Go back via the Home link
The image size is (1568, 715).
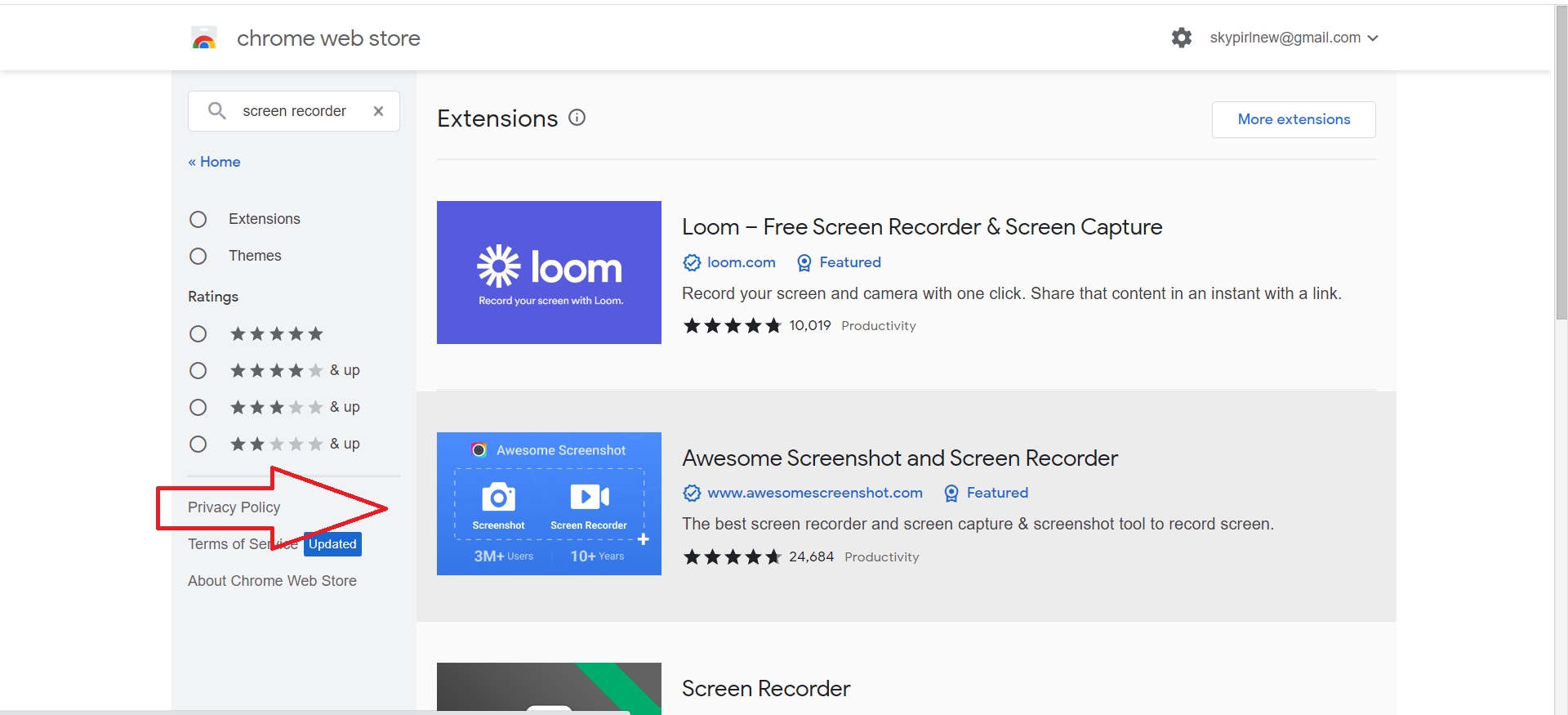coord(214,162)
